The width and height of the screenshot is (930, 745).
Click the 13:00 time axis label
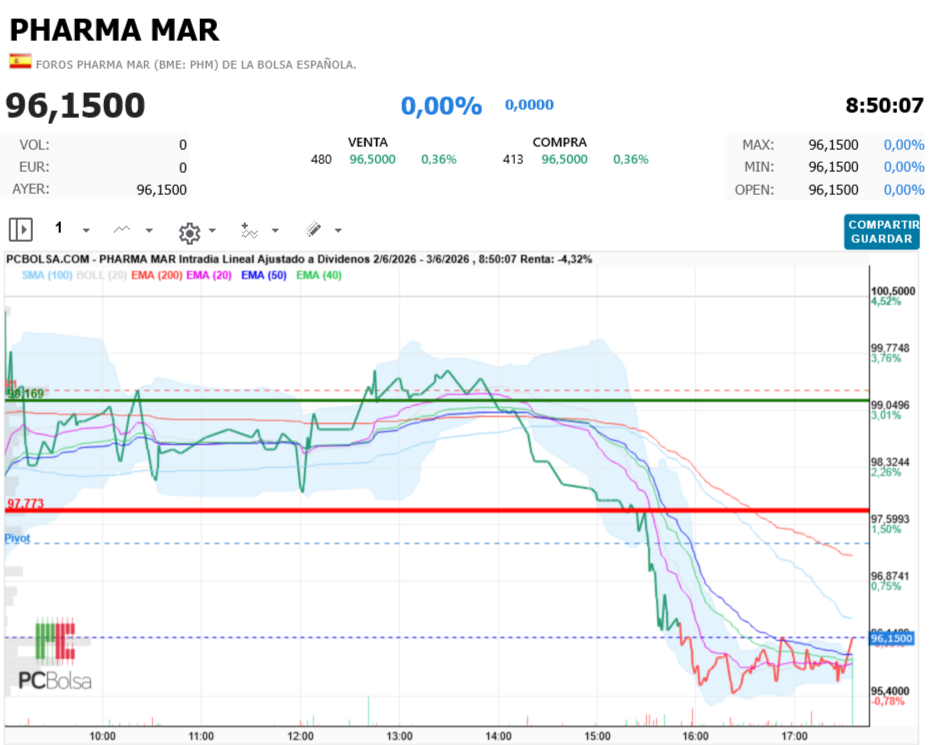coord(399,736)
